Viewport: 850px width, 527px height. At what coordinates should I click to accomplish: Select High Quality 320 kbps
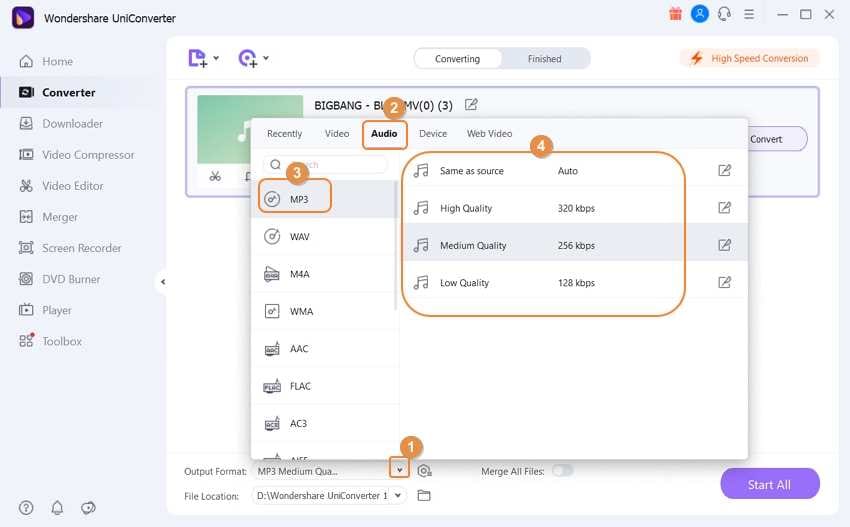[x=575, y=208]
